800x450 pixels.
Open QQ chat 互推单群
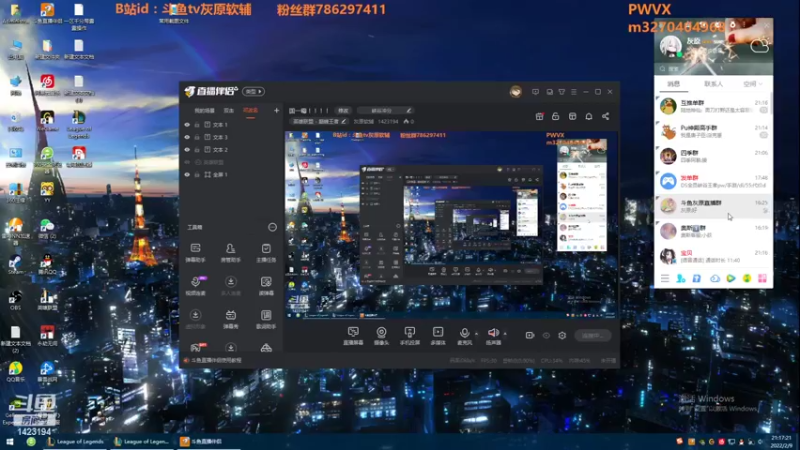[713, 106]
